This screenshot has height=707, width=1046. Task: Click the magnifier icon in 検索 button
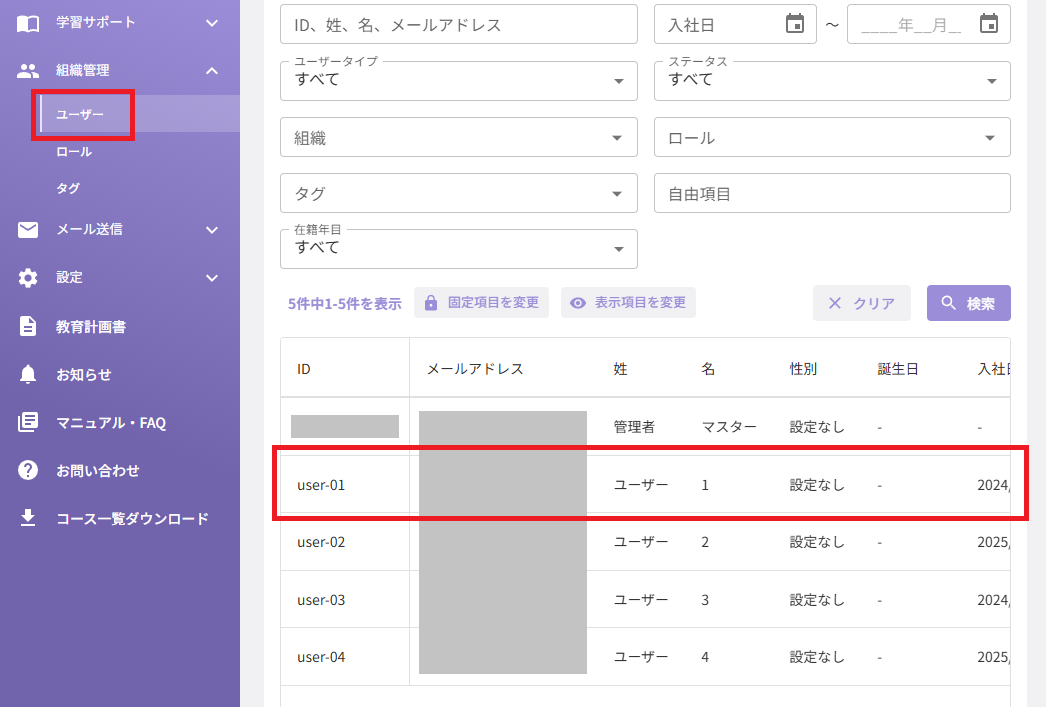(948, 303)
